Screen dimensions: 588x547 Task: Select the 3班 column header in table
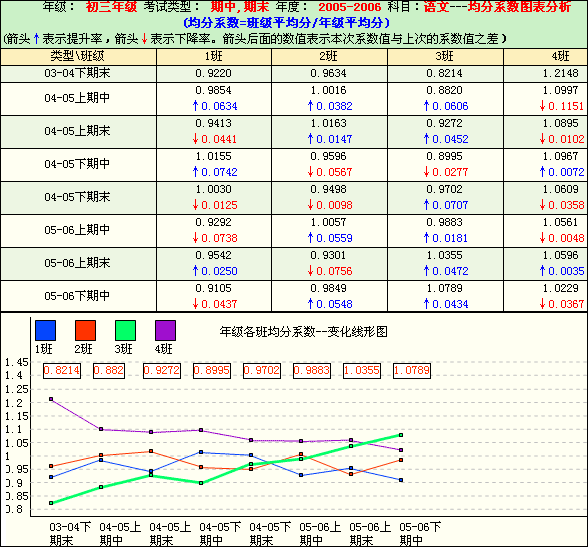[x=445, y=57]
